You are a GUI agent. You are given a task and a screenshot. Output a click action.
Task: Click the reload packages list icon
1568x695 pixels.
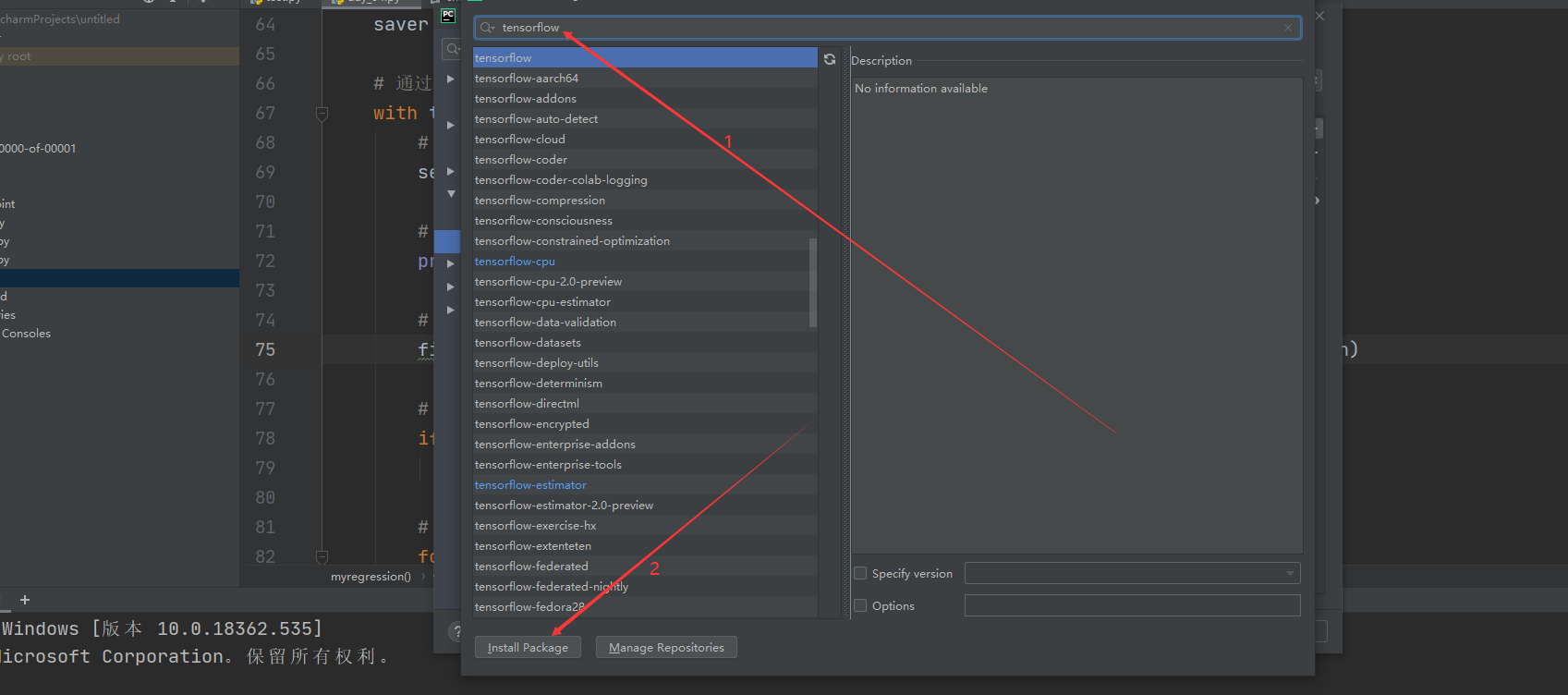[x=830, y=59]
